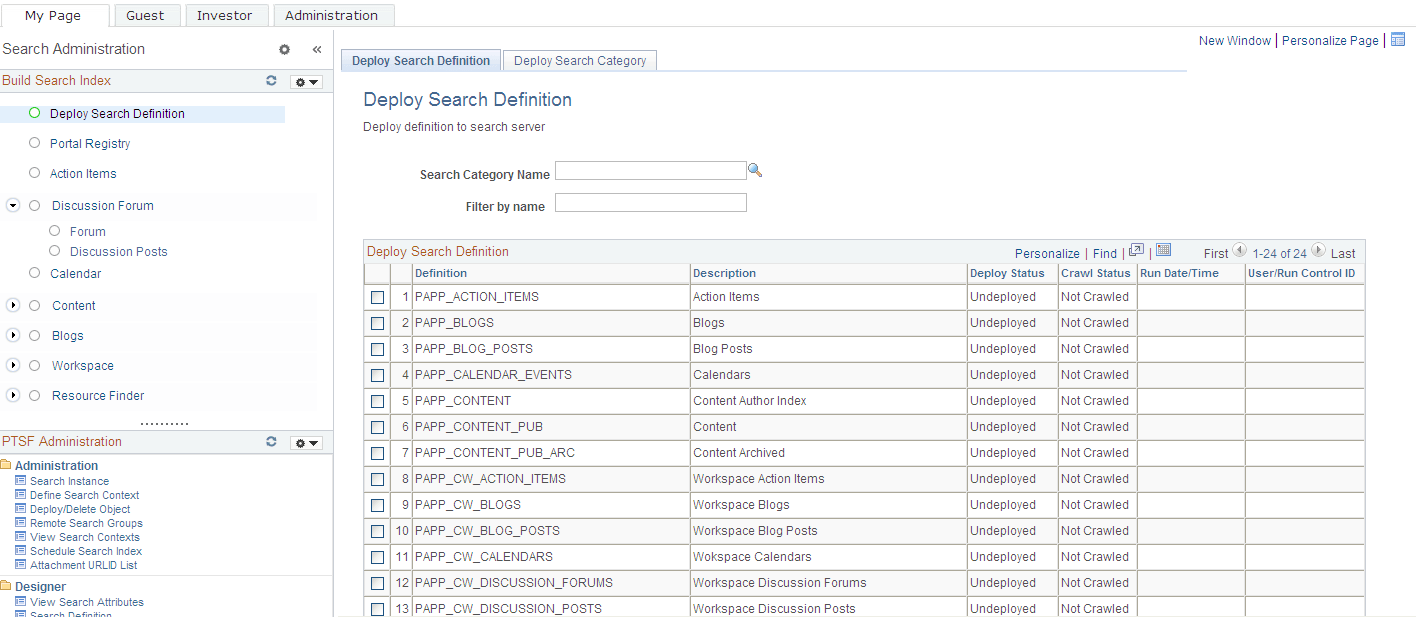Click the pagelet divider dotted resize handle

pyautogui.click(x=164, y=424)
